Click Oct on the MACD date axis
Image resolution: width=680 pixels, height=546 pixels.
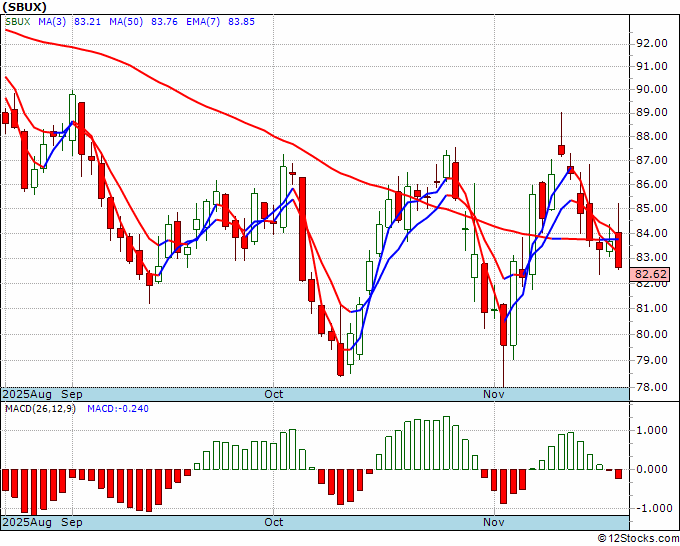pos(274,522)
